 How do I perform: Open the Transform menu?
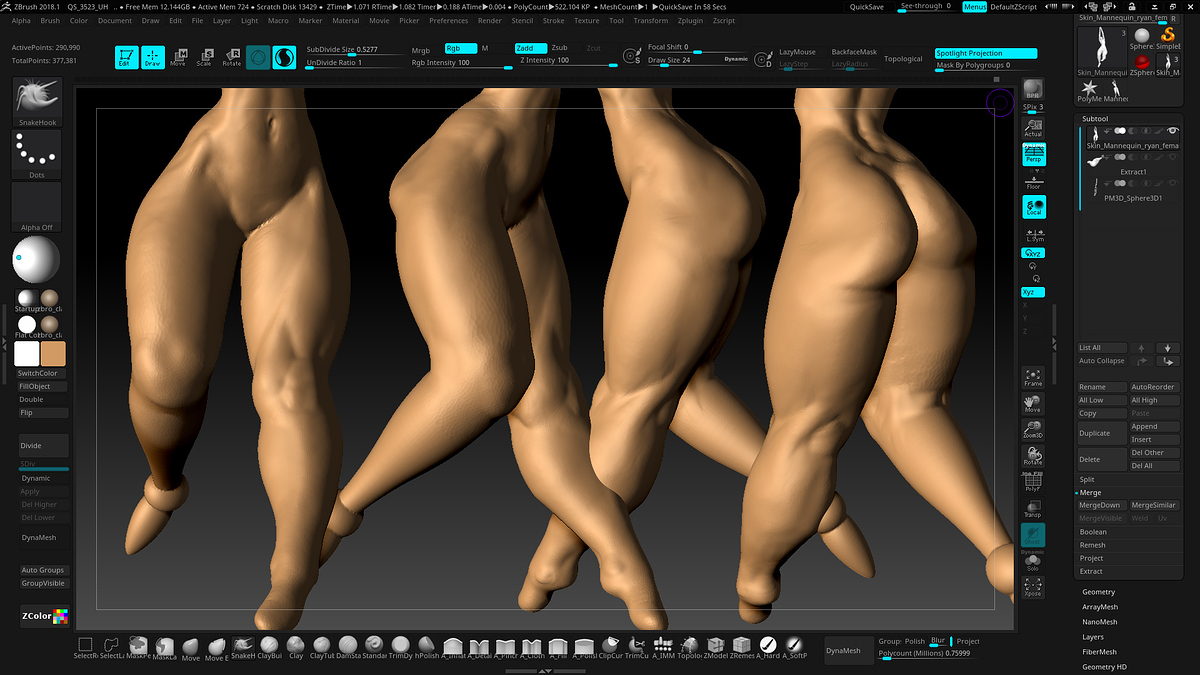(x=651, y=20)
